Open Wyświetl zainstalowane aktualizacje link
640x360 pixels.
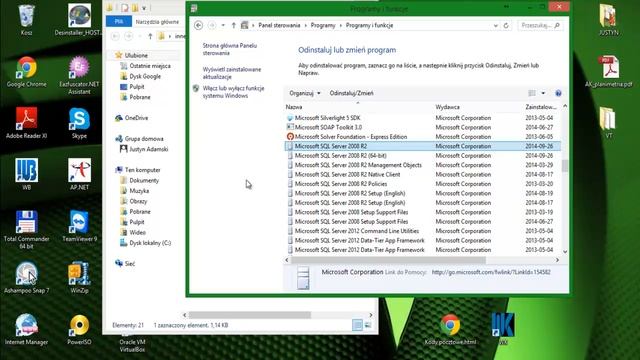[x=232, y=73]
